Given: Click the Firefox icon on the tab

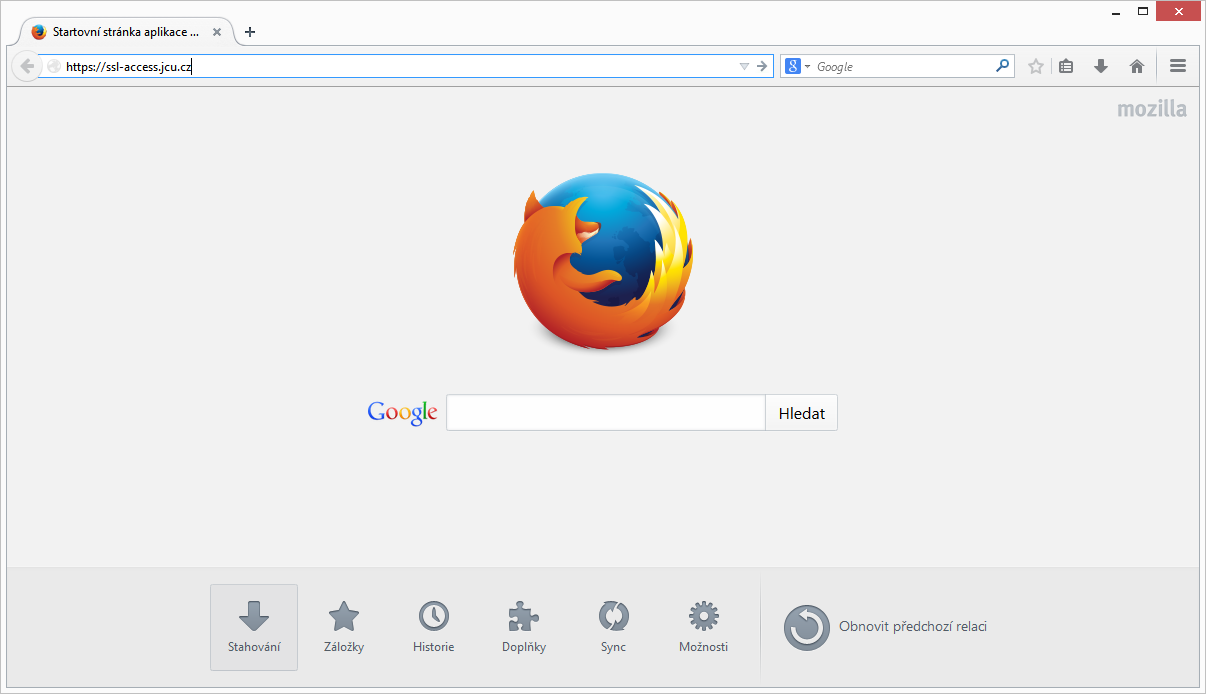Looking at the screenshot, I should (39, 32).
